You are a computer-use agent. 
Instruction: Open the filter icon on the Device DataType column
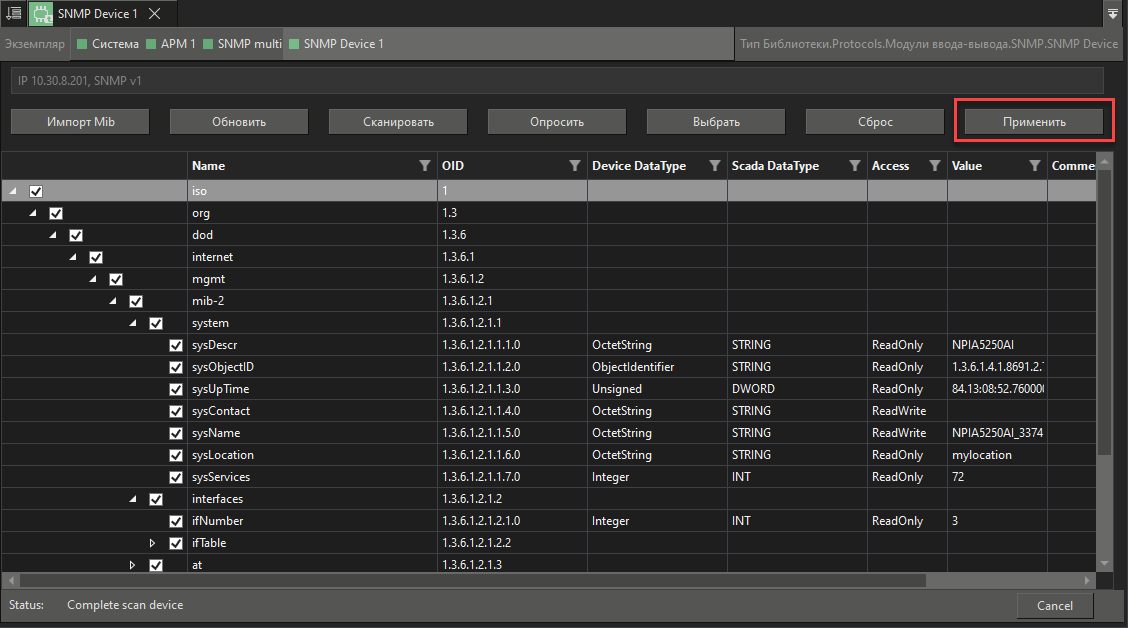point(713,165)
